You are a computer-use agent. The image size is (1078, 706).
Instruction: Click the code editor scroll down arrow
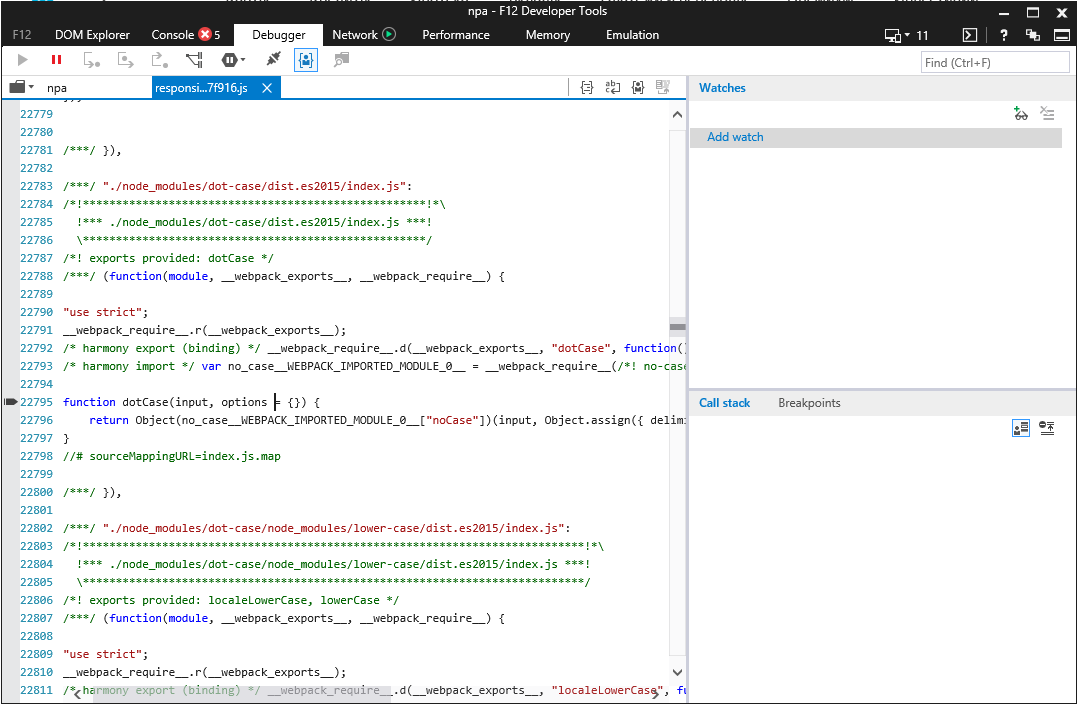coord(677,672)
